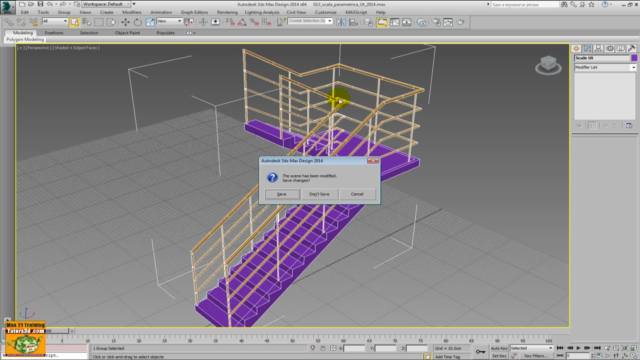Click the Save File quick-access icon
This screenshot has height=360, width=640.
coord(40,4)
